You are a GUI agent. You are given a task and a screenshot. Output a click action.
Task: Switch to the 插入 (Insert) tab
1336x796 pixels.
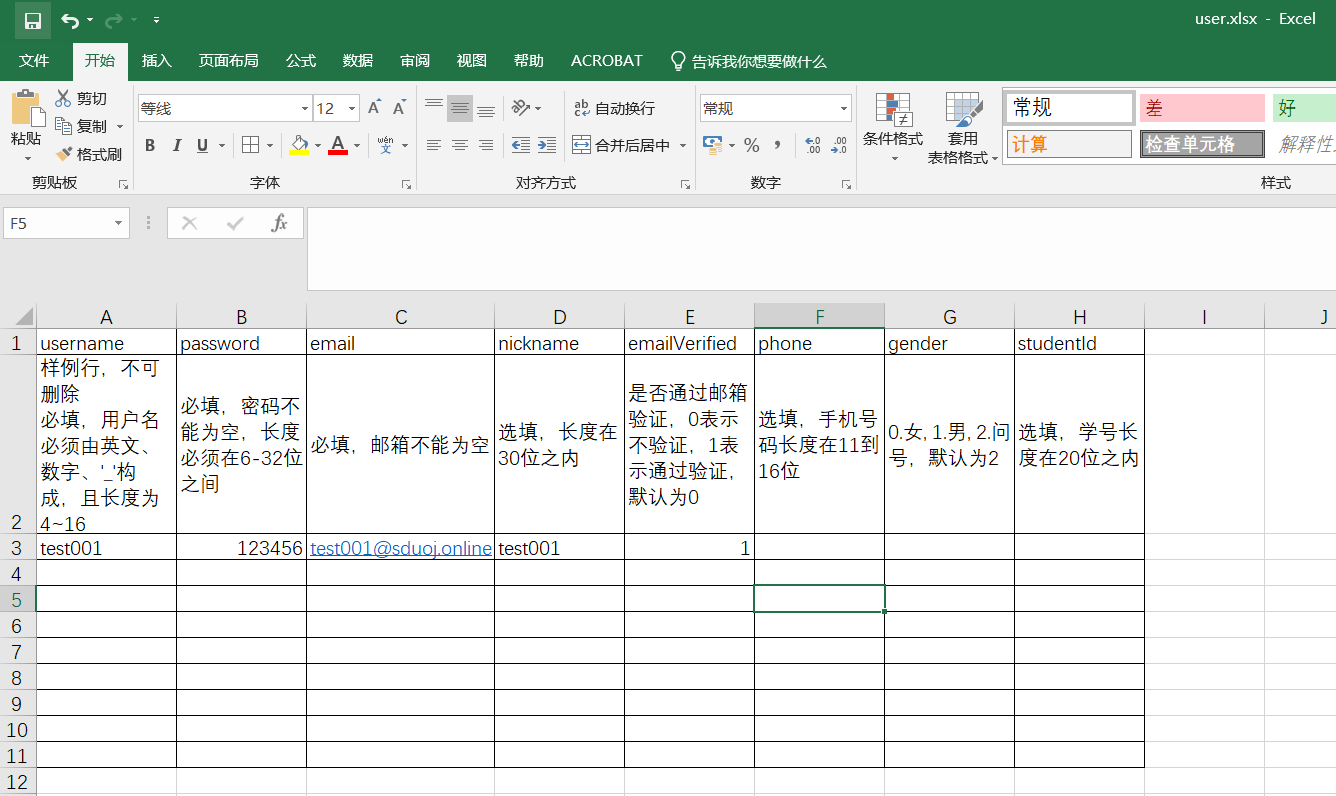(x=157, y=61)
